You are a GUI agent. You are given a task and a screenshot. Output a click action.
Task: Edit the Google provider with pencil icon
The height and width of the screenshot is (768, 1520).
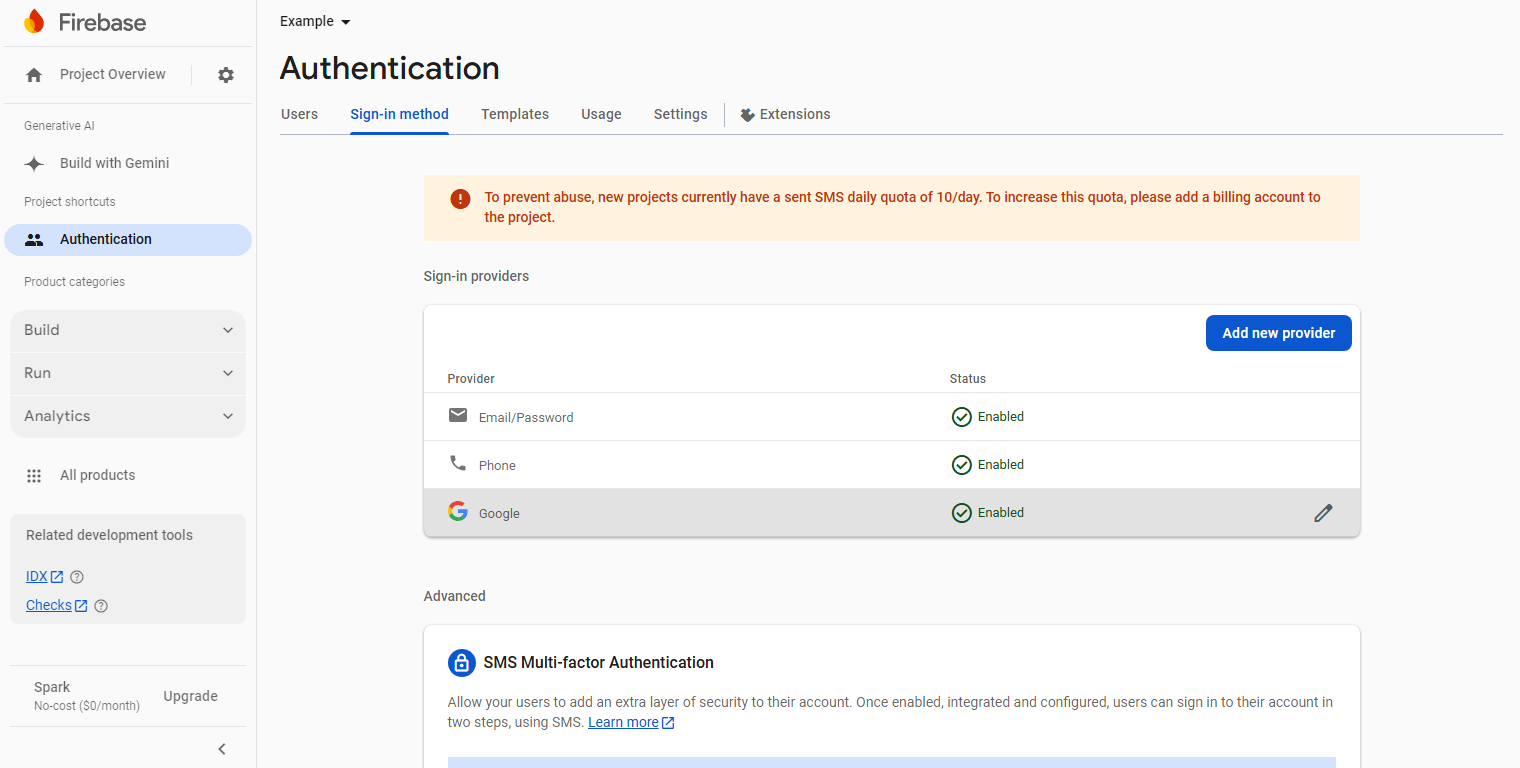click(1323, 513)
